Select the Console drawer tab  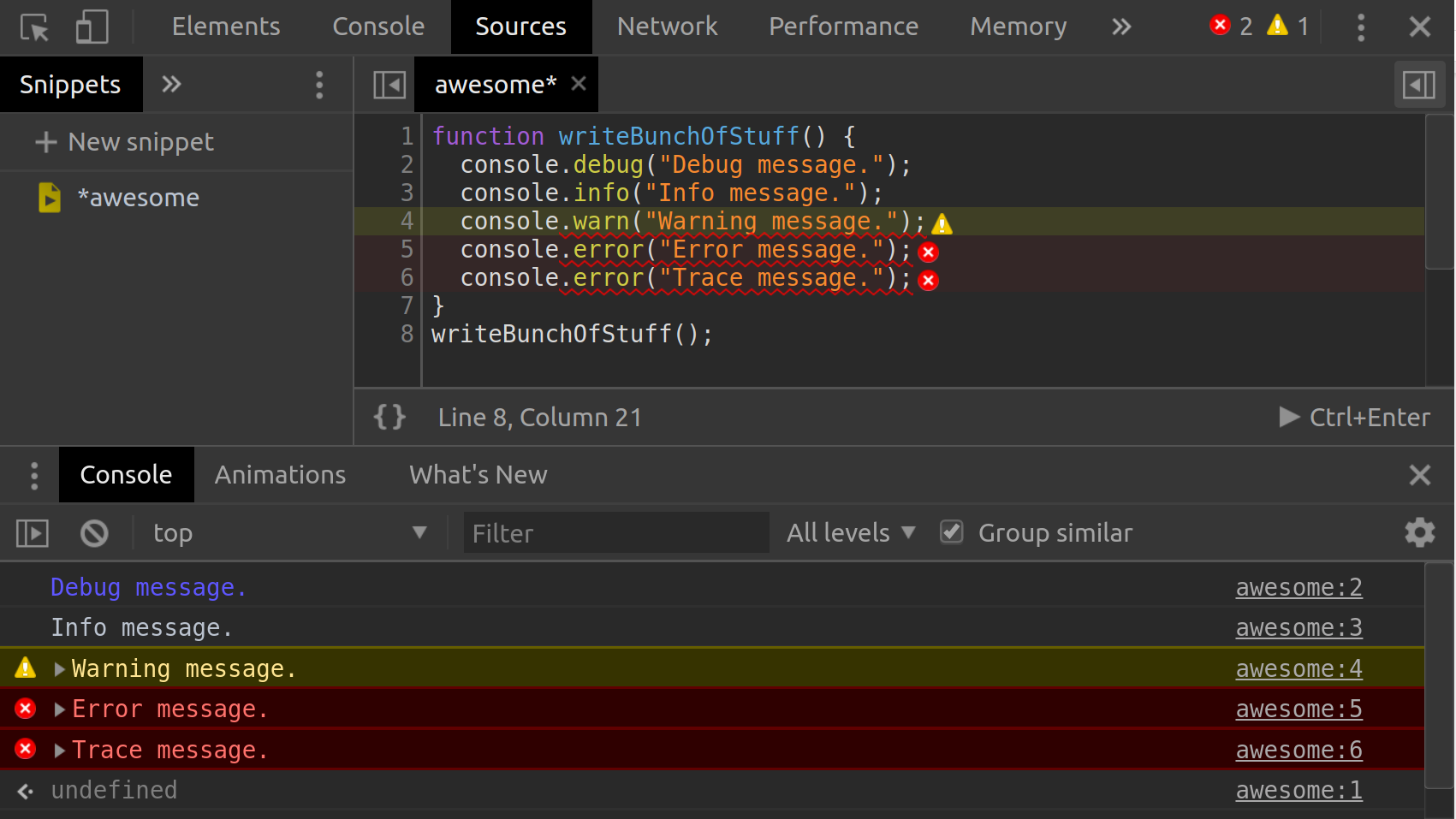pos(126,475)
